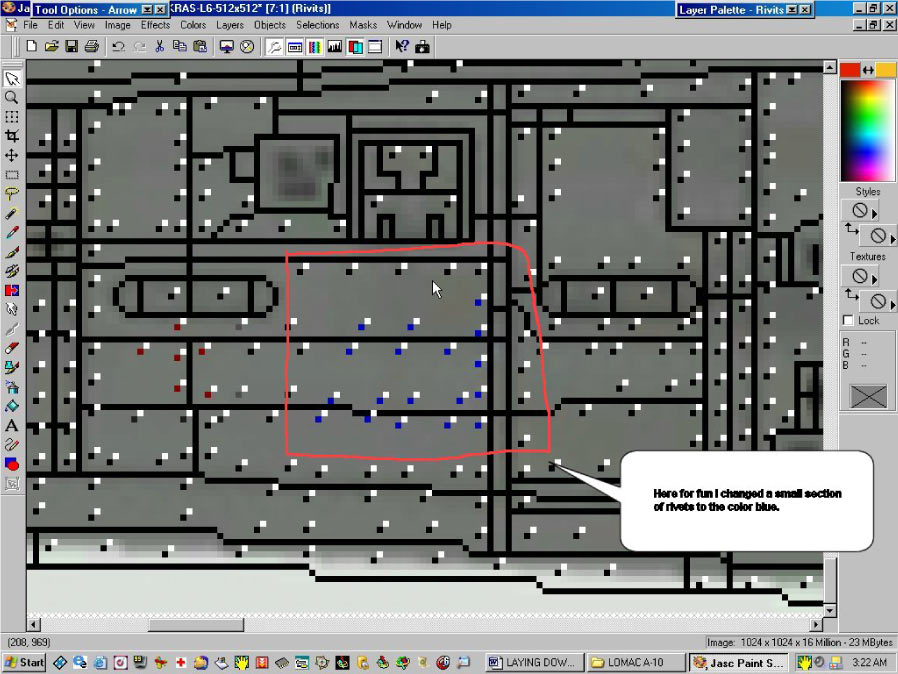Select the Crop tool
This screenshot has height=674, width=898.
12,136
